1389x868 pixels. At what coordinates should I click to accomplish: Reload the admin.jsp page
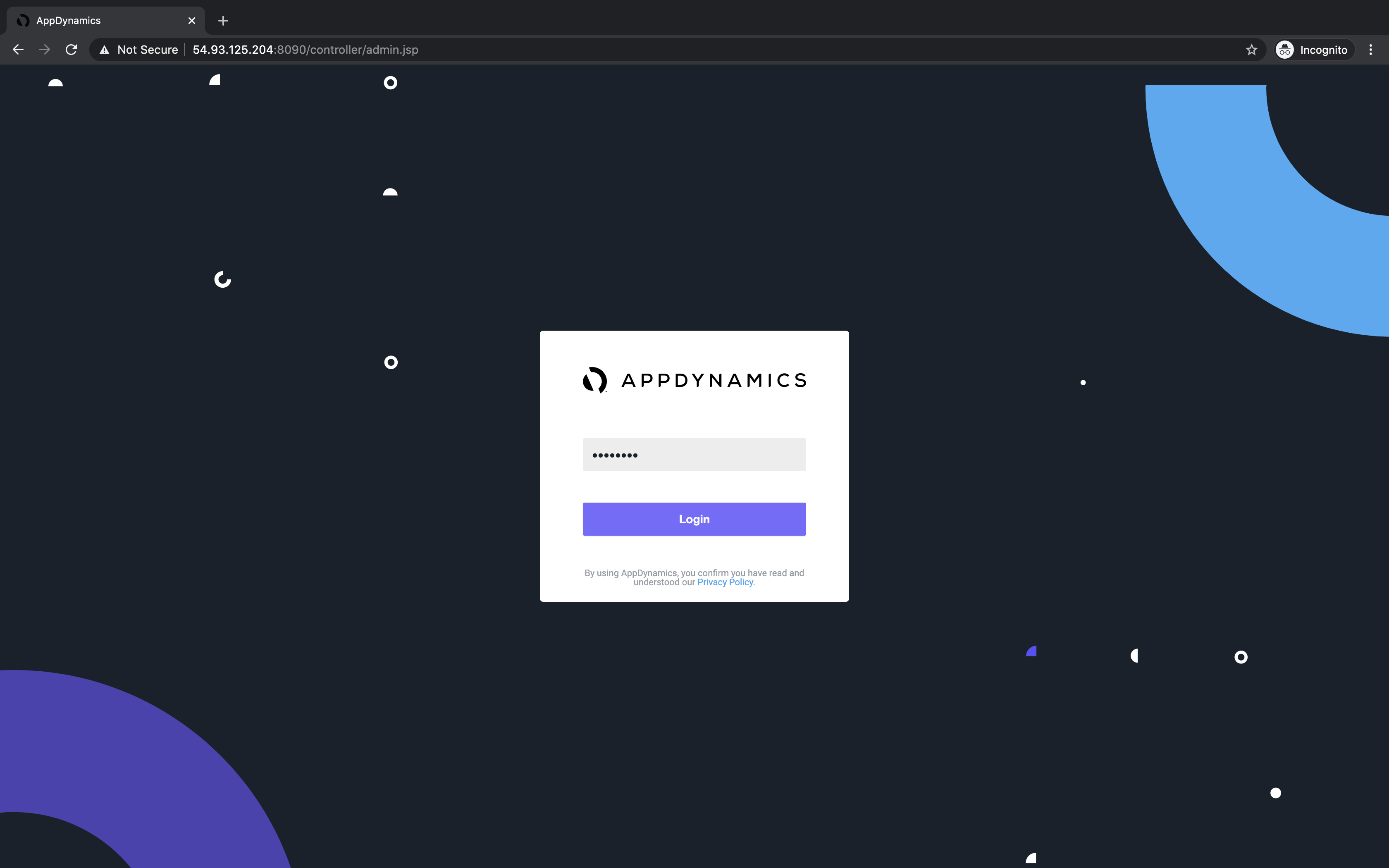point(71,50)
